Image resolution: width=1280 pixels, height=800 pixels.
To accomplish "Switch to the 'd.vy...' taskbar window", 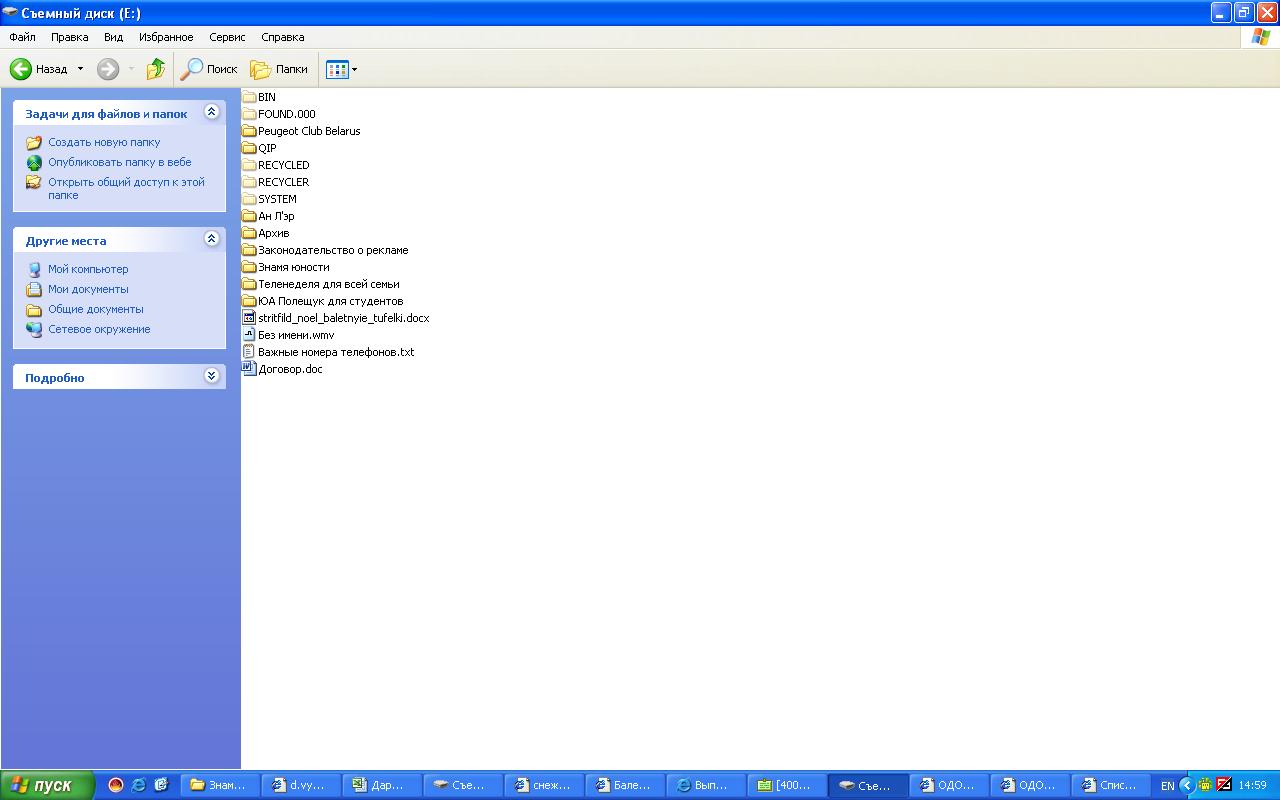I will click(303, 785).
